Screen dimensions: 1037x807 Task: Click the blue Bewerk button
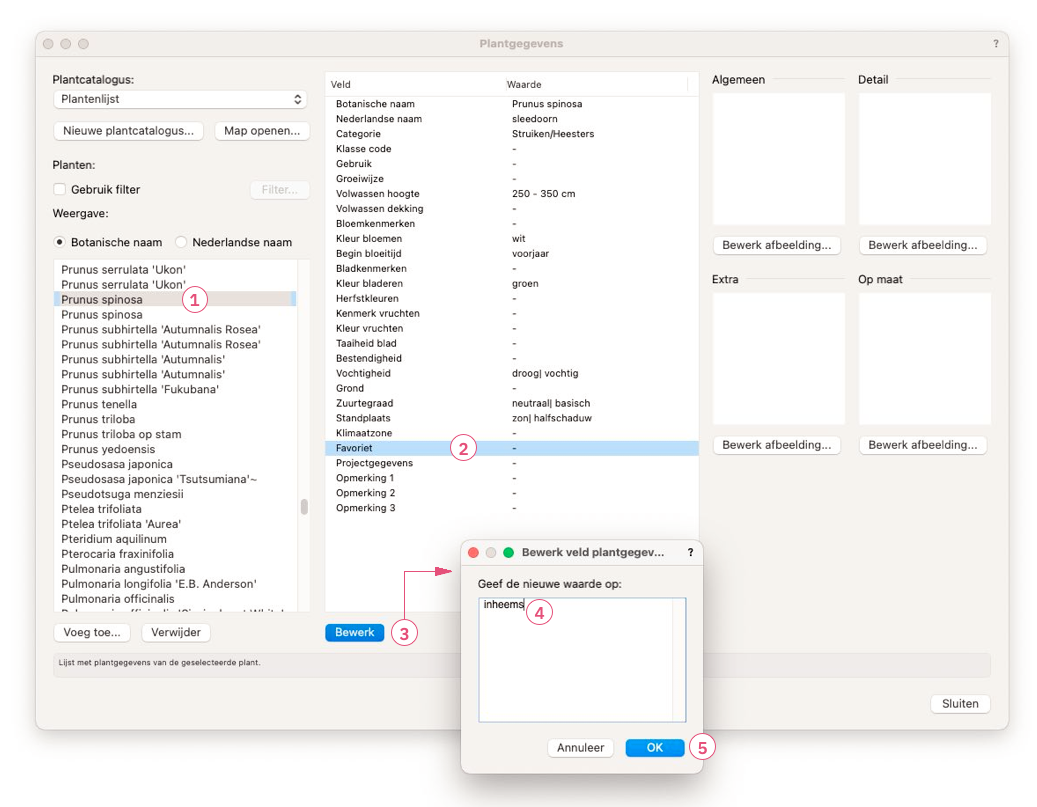pyautogui.click(x=354, y=632)
